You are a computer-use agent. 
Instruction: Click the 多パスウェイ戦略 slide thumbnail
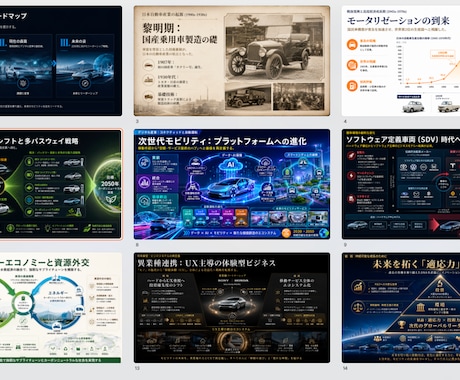click(x=61, y=184)
